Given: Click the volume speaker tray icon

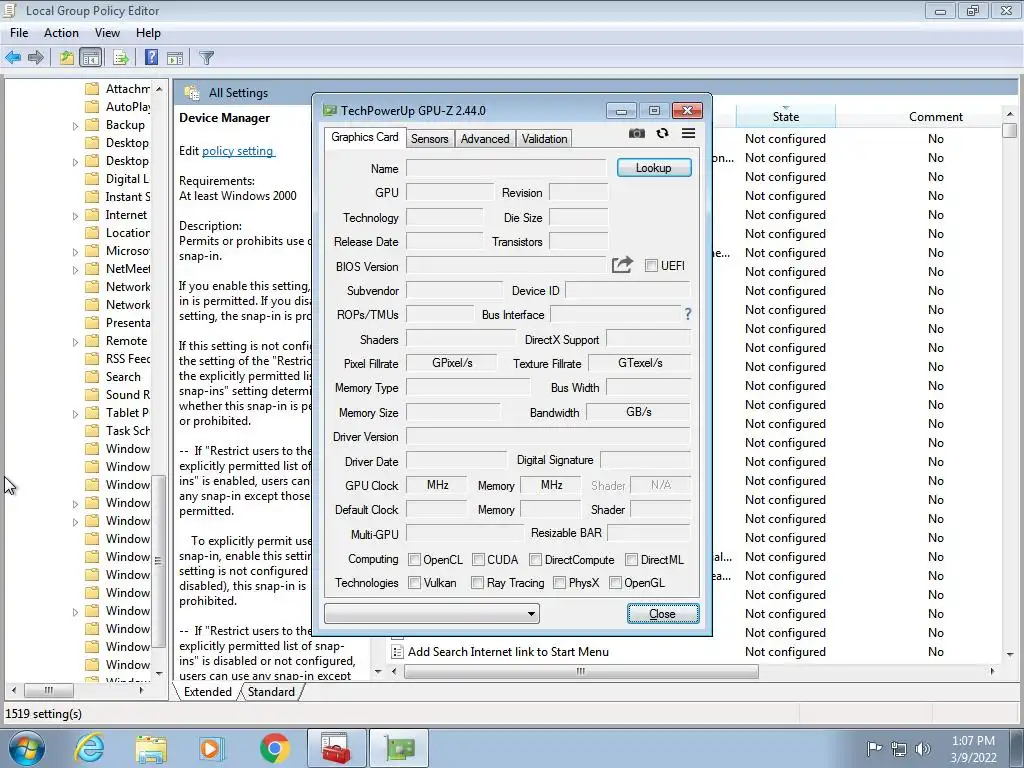Looking at the screenshot, I should [923, 749].
